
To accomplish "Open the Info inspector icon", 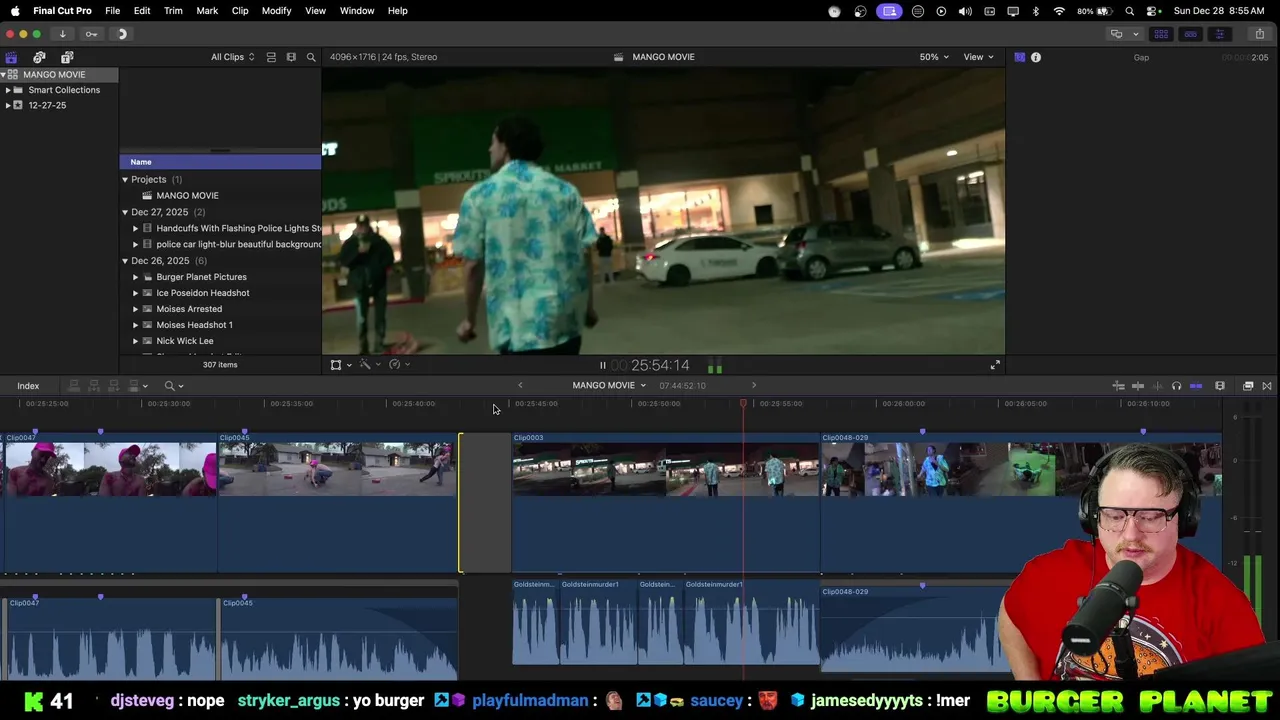I will point(1036,57).
